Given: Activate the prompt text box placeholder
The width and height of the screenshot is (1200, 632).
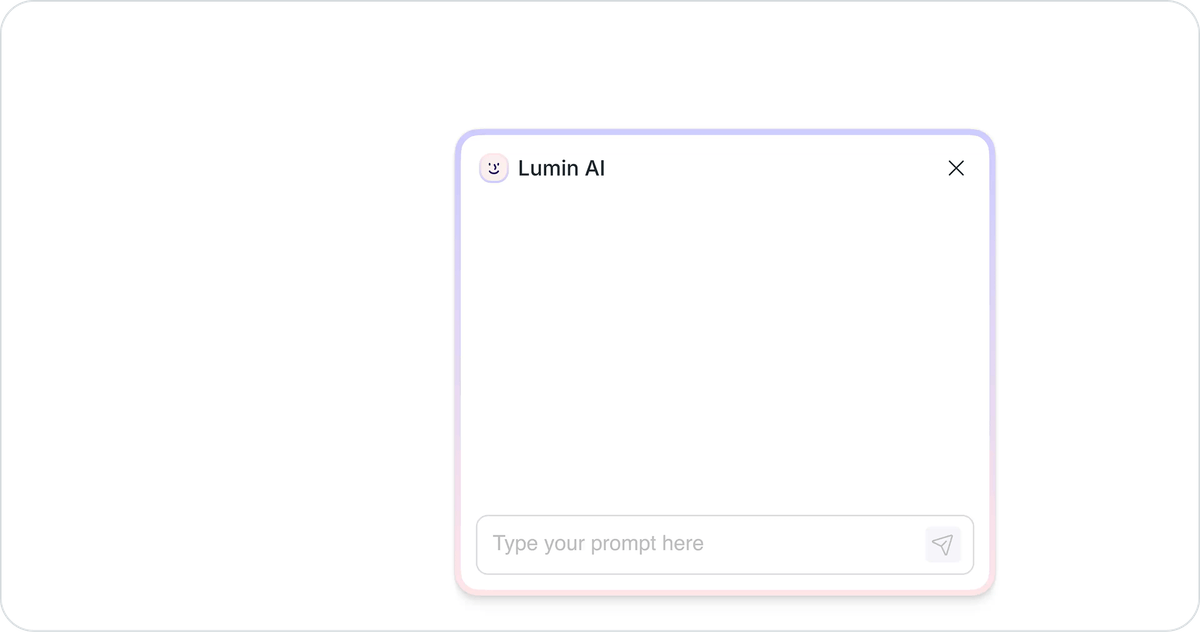Looking at the screenshot, I should pyautogui.click(x=599, y=544).
